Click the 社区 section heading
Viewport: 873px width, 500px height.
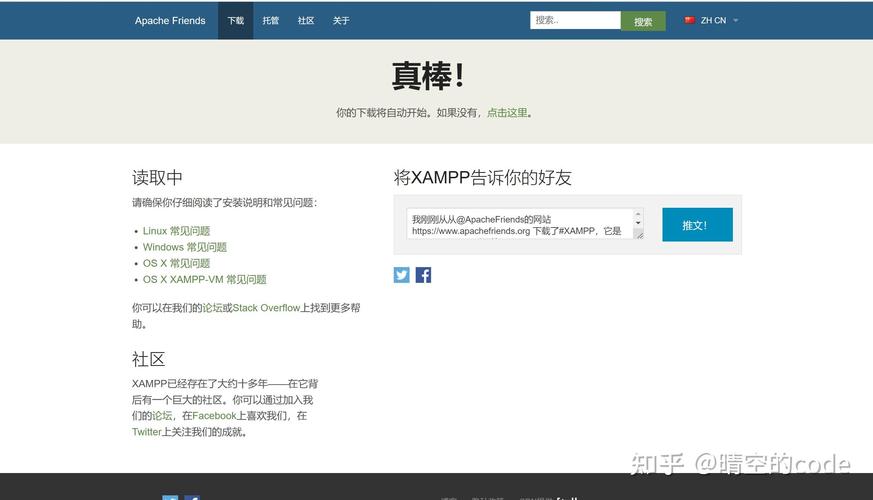pos(149,359)
